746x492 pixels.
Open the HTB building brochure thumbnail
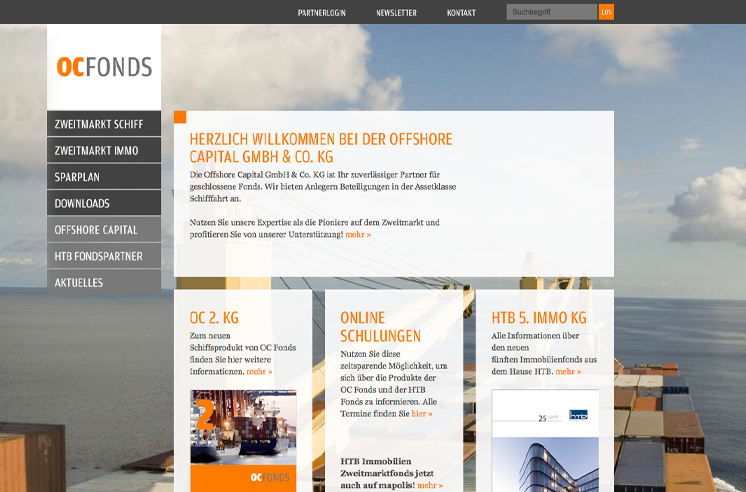pos(545,441)
